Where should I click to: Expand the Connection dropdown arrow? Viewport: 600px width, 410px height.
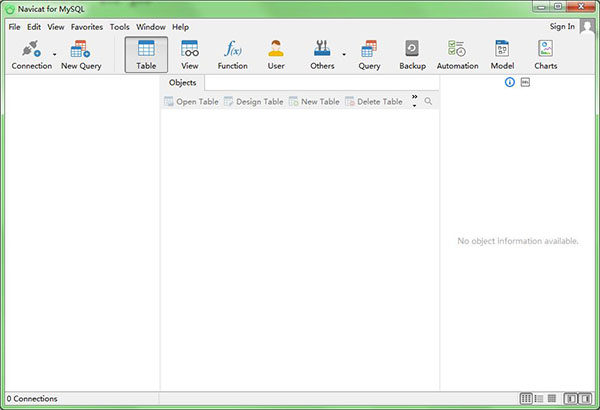coord(55,55)
